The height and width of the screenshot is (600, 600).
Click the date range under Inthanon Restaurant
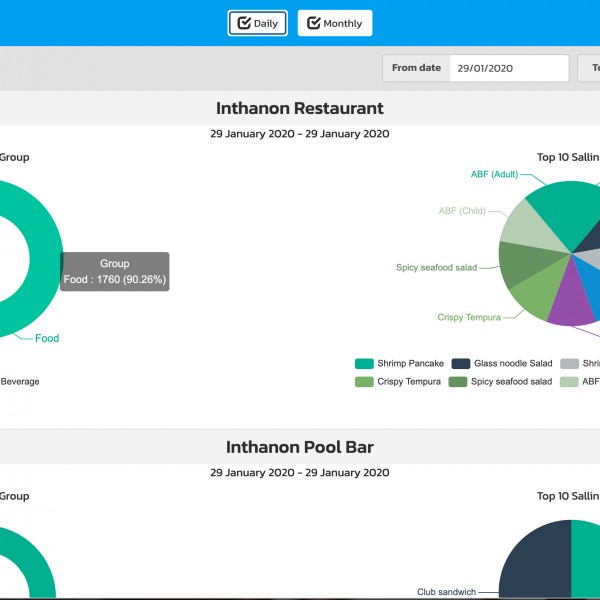[300, 134]
